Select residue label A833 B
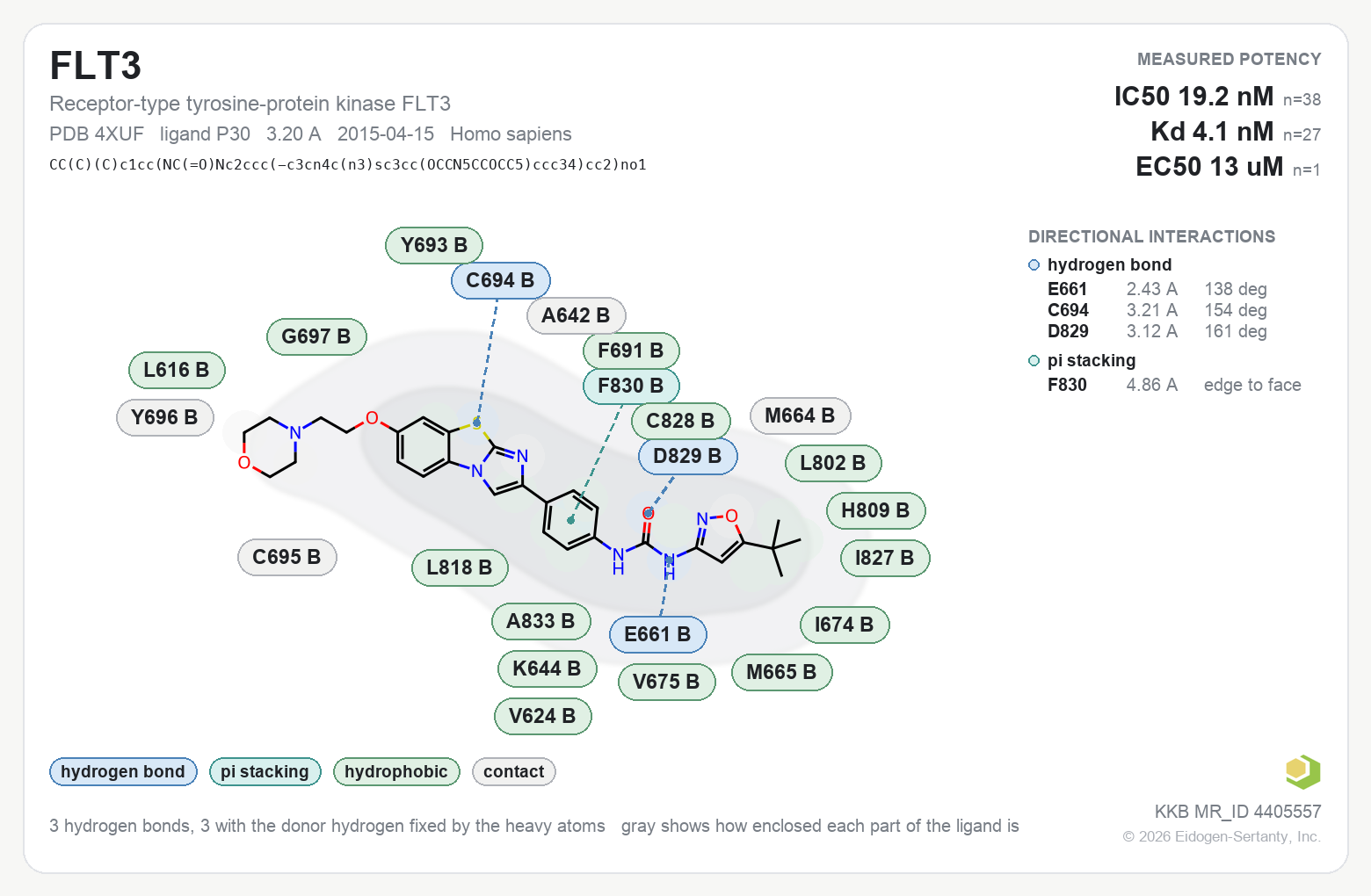The image size is (1371, 896). point(541,621)
